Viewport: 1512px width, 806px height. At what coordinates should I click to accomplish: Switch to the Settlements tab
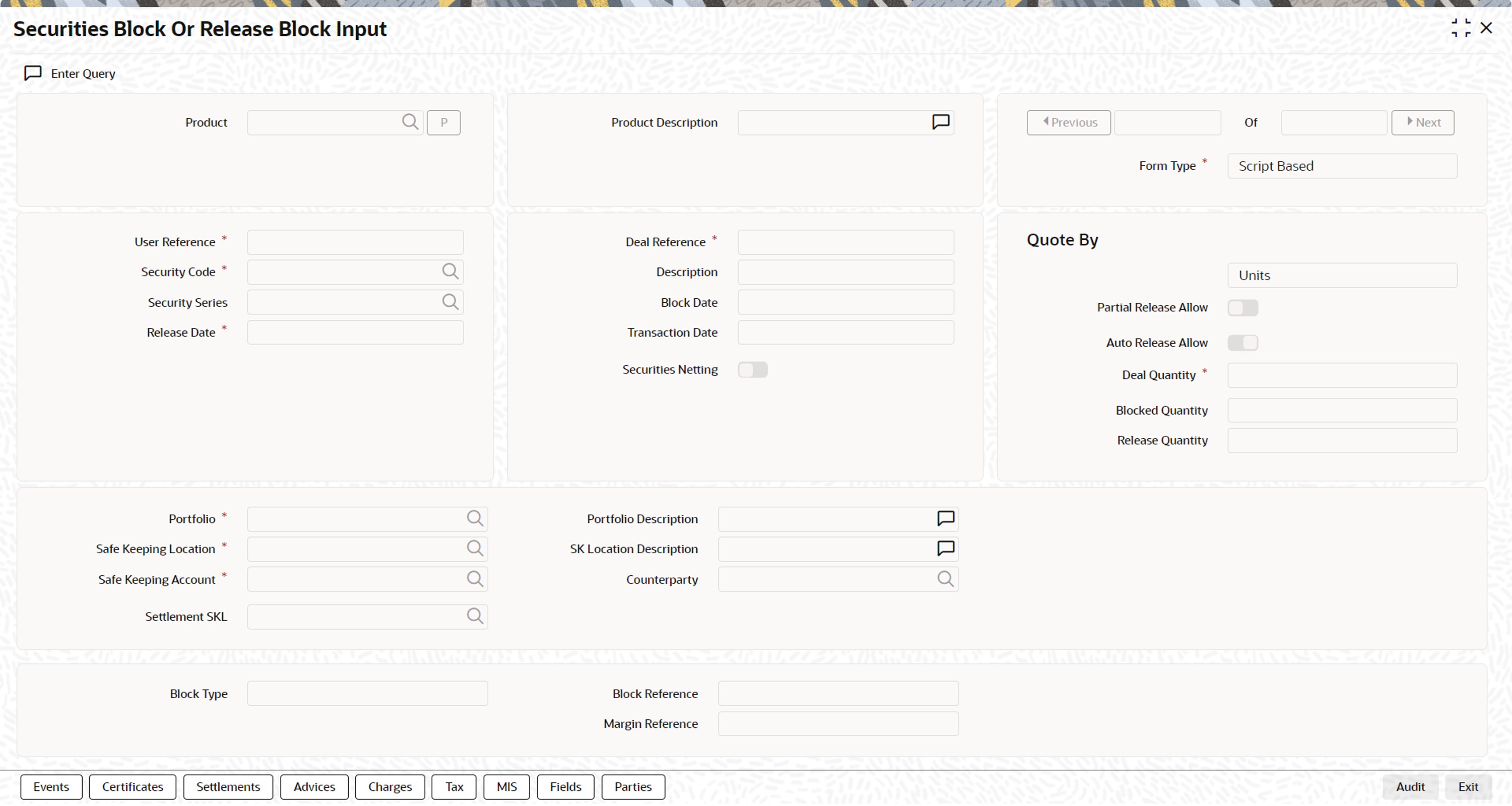pos(228,787)
